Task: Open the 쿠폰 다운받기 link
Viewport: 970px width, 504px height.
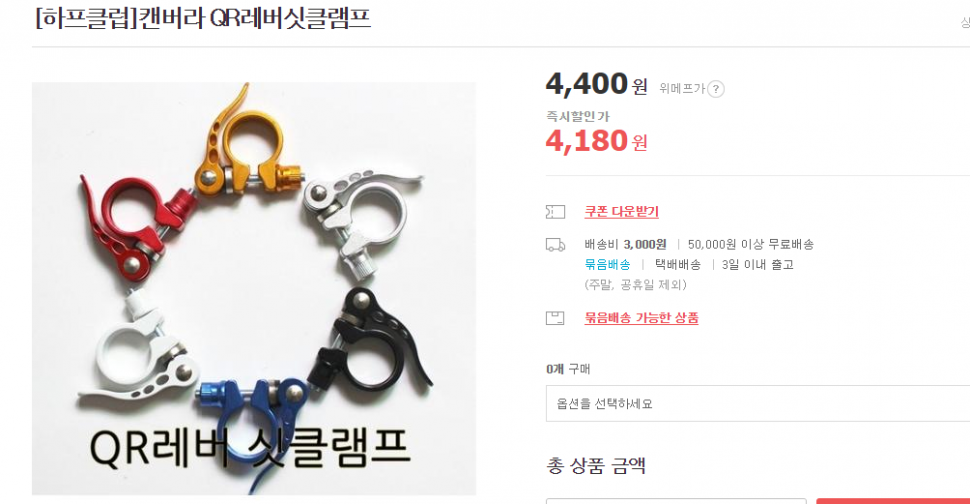Action: pos(621,211)
